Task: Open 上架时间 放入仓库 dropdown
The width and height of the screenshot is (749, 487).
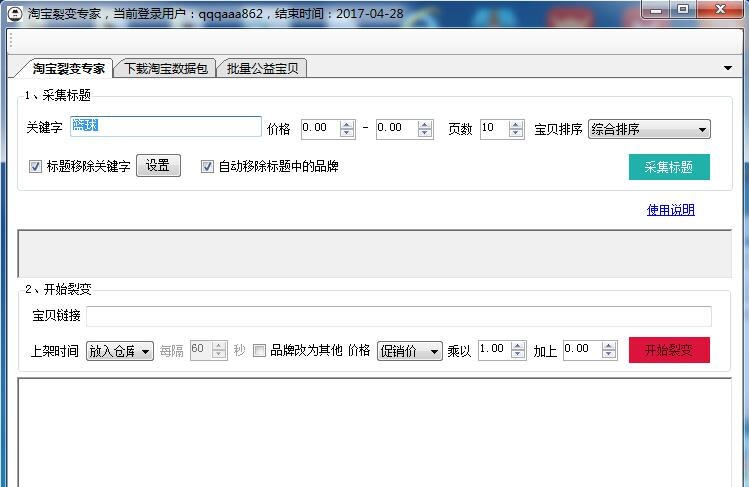Action: tap(120, 351)
